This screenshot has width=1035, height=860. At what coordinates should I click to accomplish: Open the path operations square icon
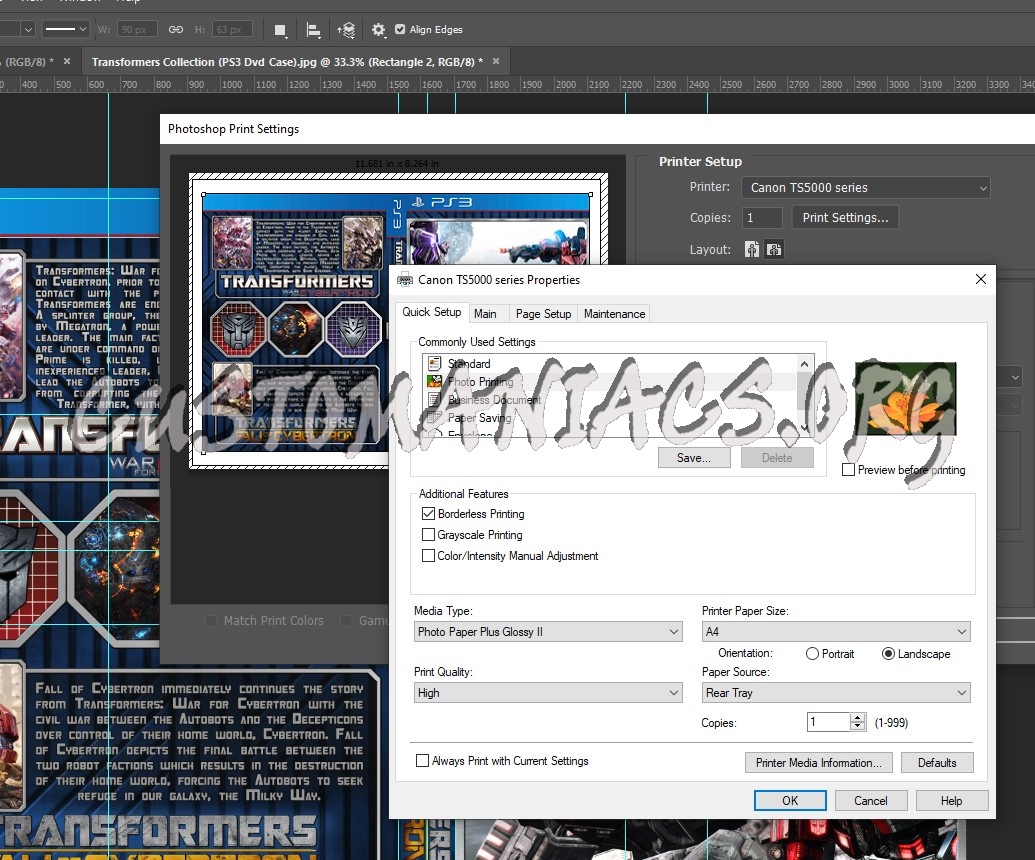pyautogui.click(x=281, y=30)
